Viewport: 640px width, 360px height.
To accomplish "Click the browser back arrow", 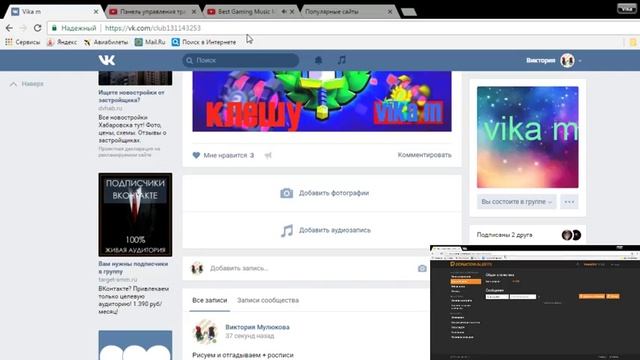I will click(9, 28).
